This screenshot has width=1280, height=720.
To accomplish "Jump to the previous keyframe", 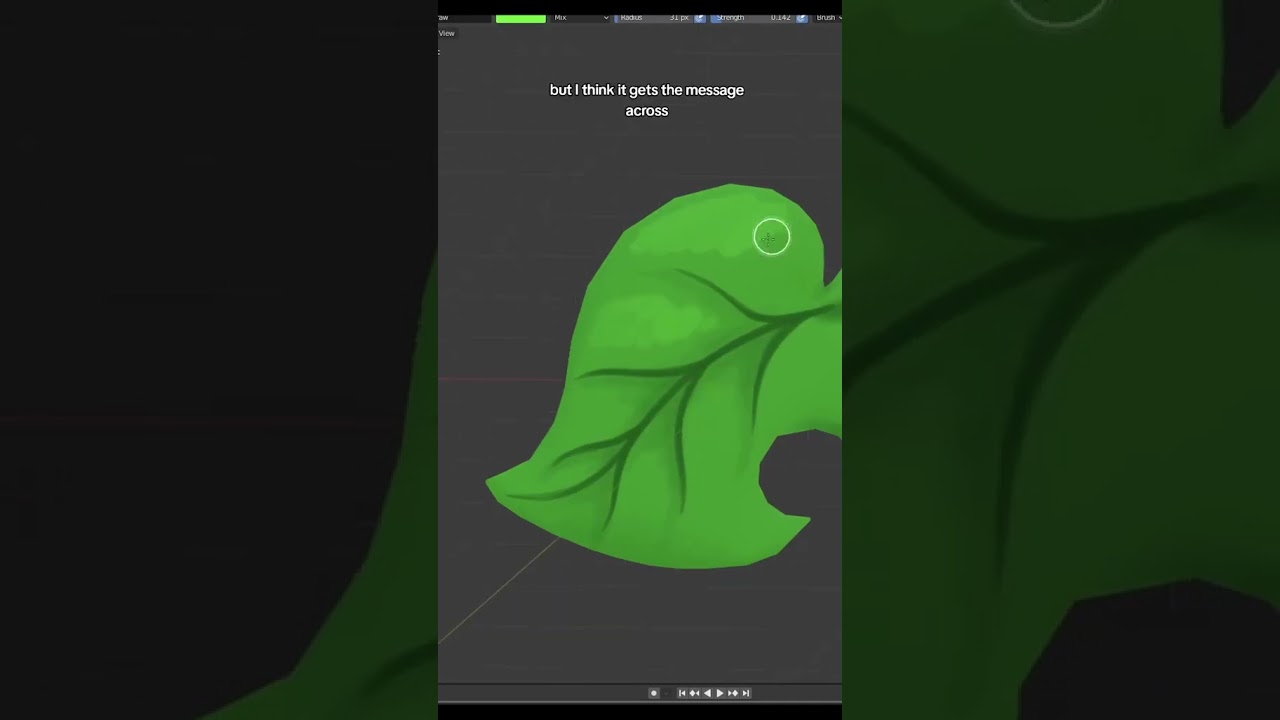I will click(694, 693).
